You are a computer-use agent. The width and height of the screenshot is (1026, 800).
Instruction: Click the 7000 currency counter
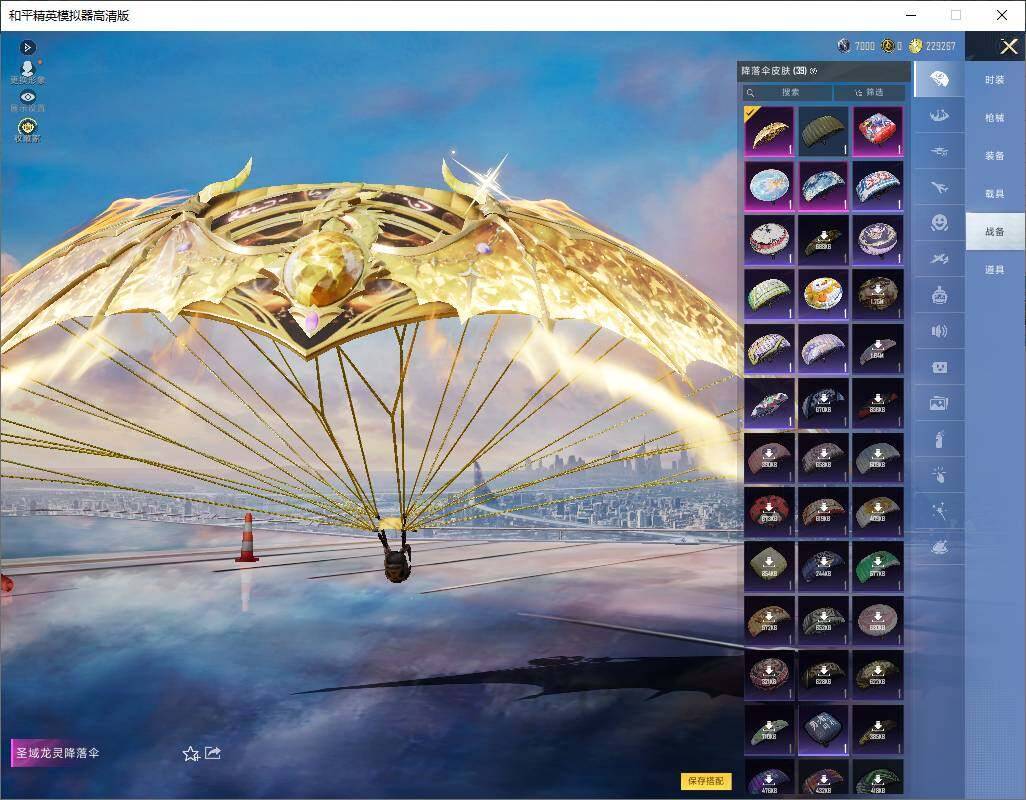[x=856, y=46]
